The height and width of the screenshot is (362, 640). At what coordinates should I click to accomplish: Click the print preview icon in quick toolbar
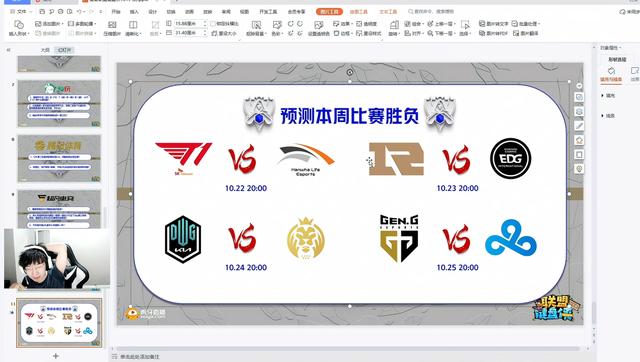pyautogui.click(x=70, y=11)
